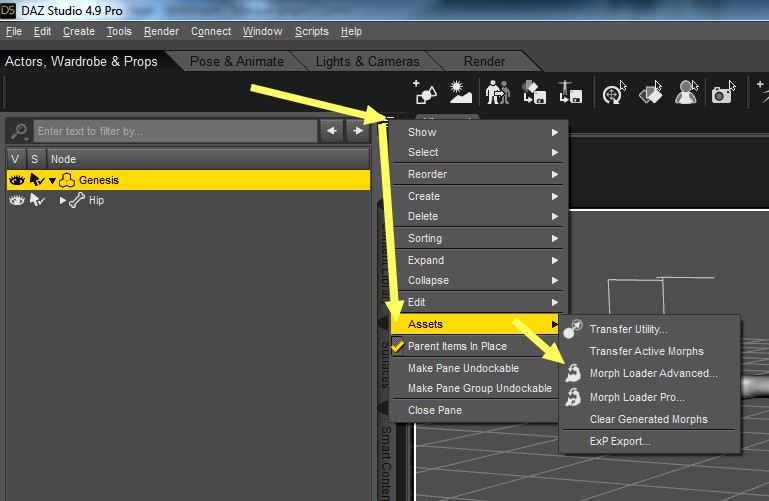Open the Create submenu in pane menu
The height and width of the screenshot is (501, 769).
[479, 196]
